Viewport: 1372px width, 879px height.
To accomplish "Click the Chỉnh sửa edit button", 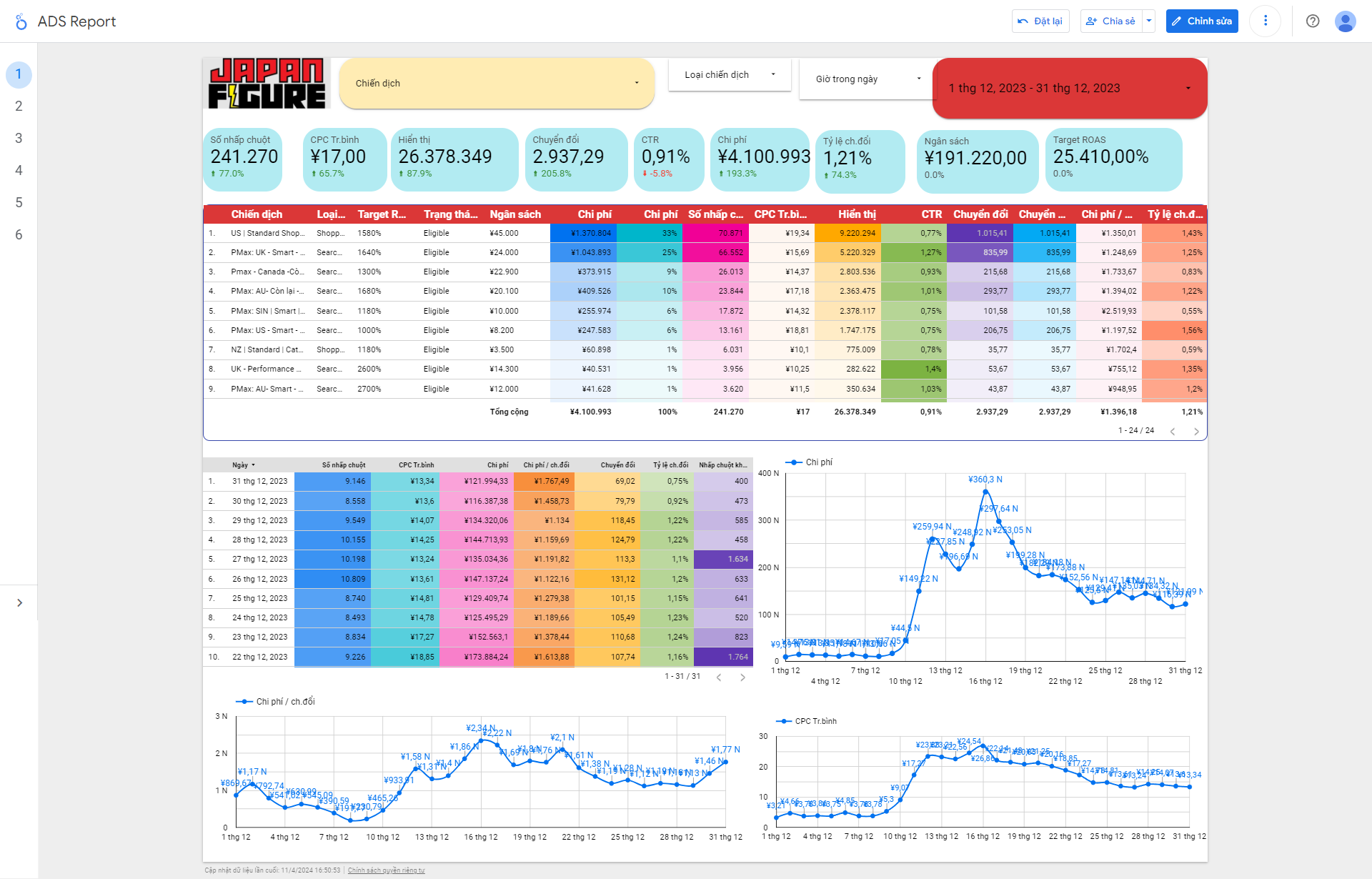I will [1201, 21].
